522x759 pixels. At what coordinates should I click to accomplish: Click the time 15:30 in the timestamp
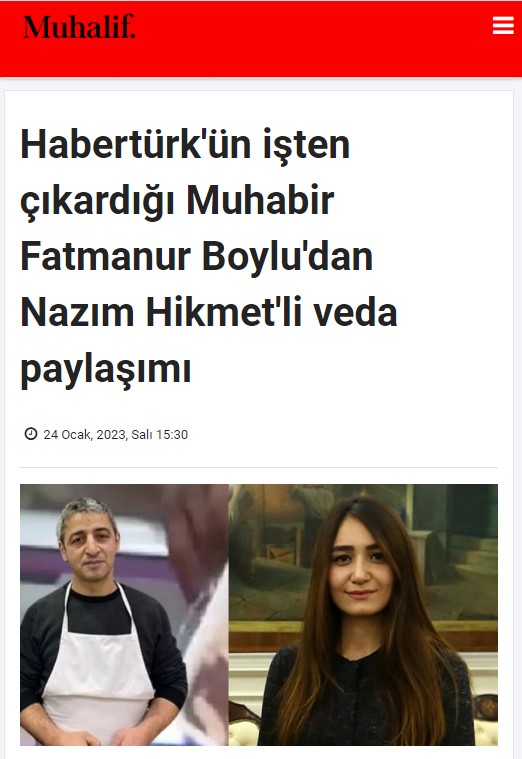pos(172,435)
